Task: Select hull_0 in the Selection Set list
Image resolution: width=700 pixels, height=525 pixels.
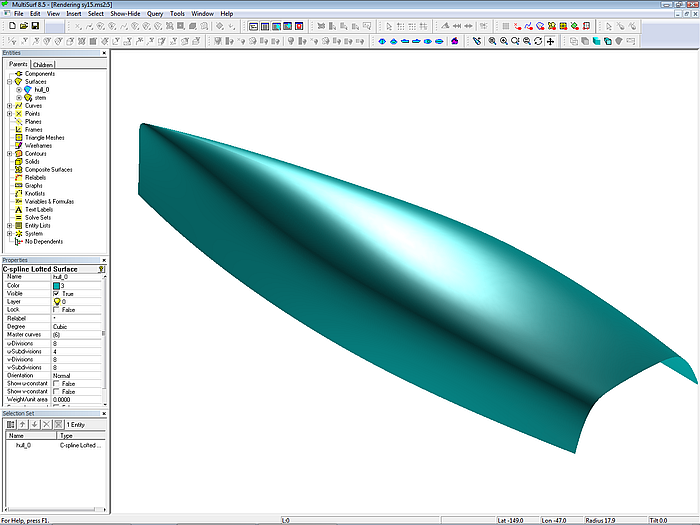Action: [22, 445]
